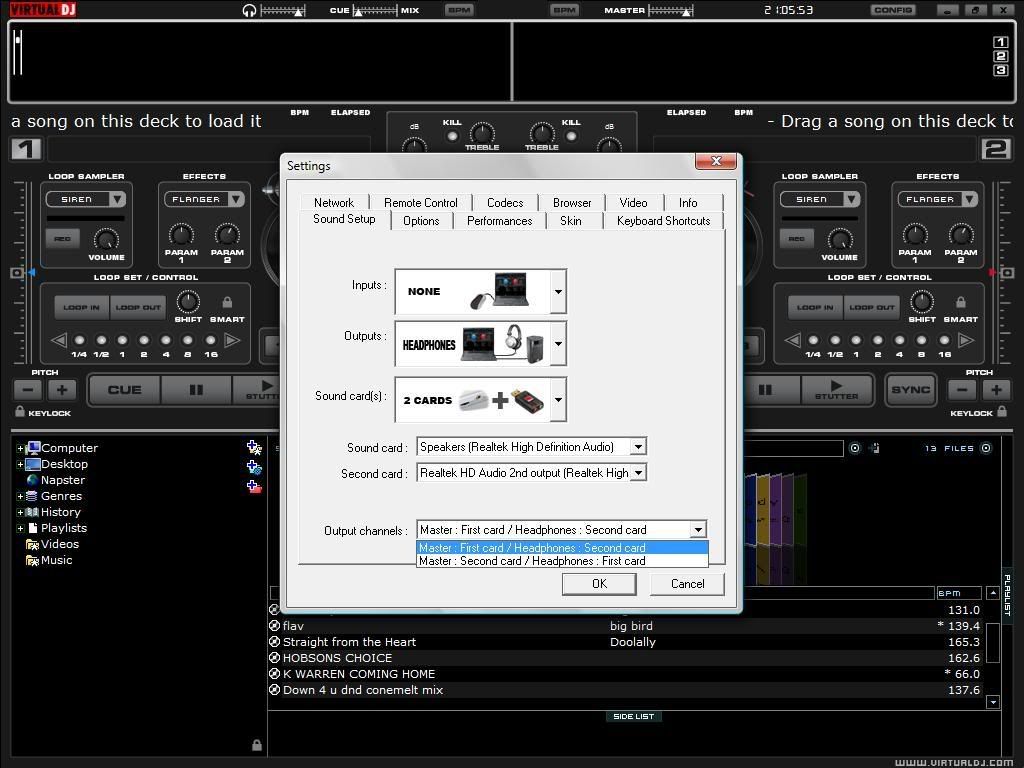Screen dimensions: 1024x768
Task: Select left deck 16 beat loop
Action: coord(210,340)
